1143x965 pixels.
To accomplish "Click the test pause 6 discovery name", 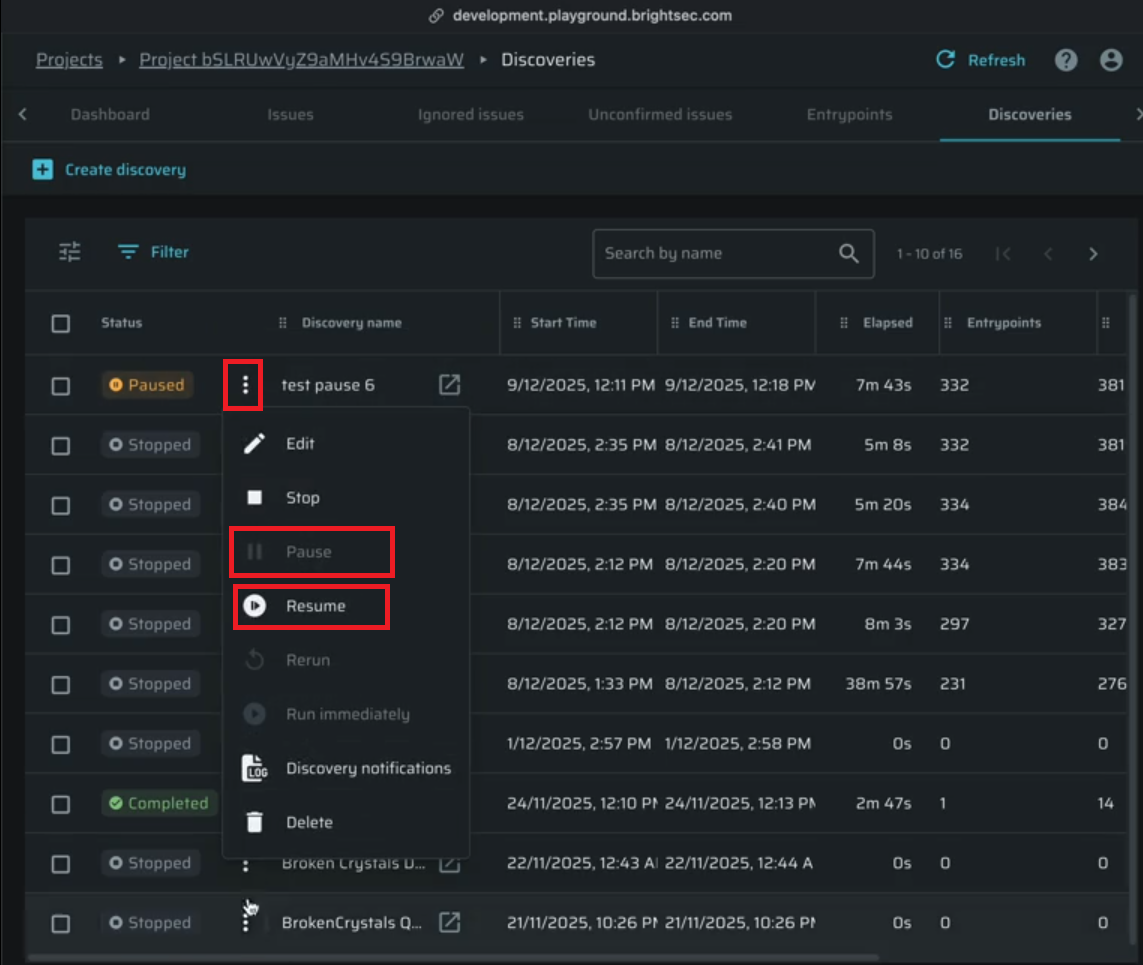I will 328,385.
